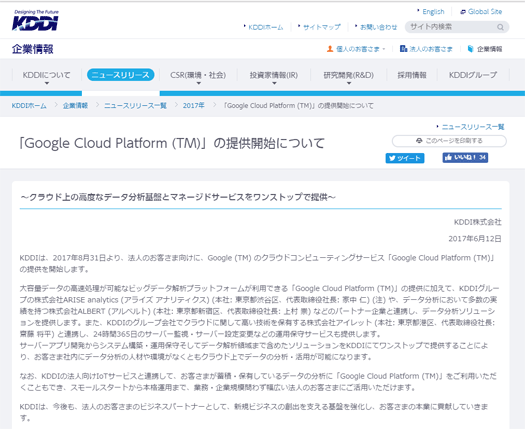Click the date 2017年6月12日

pyautogui.click(x=475, y=239)
